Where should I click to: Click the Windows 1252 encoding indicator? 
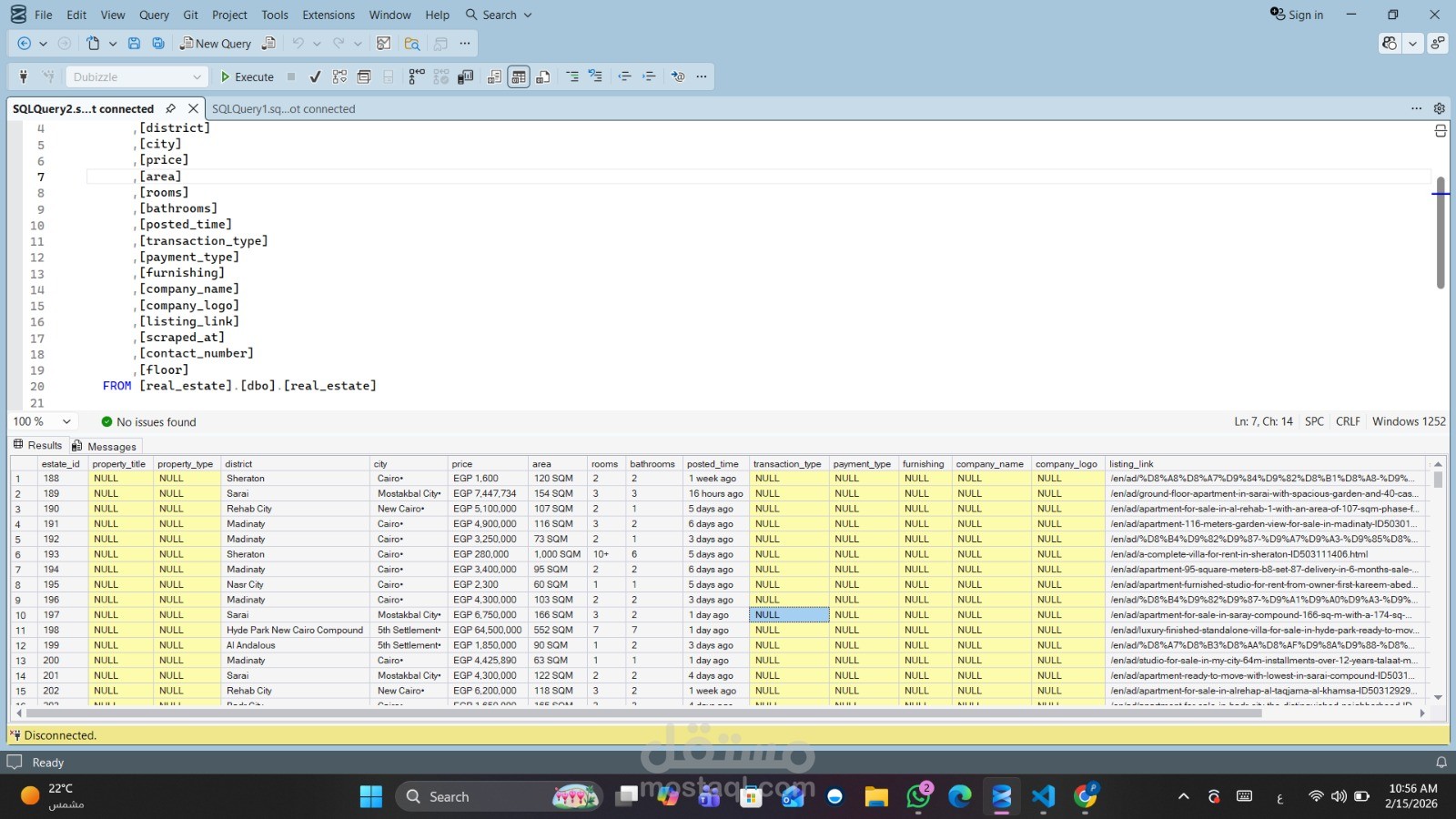pos(1409,421)
